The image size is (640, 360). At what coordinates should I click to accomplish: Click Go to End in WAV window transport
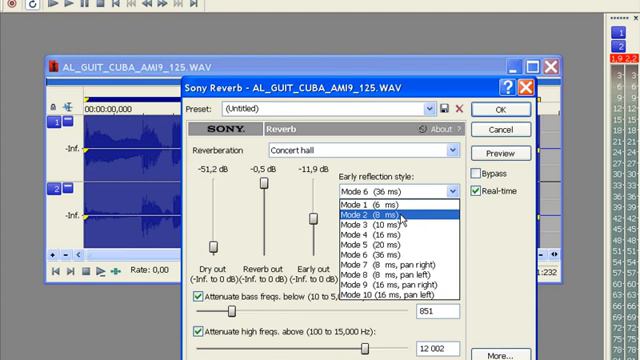(x=71, y=271)
